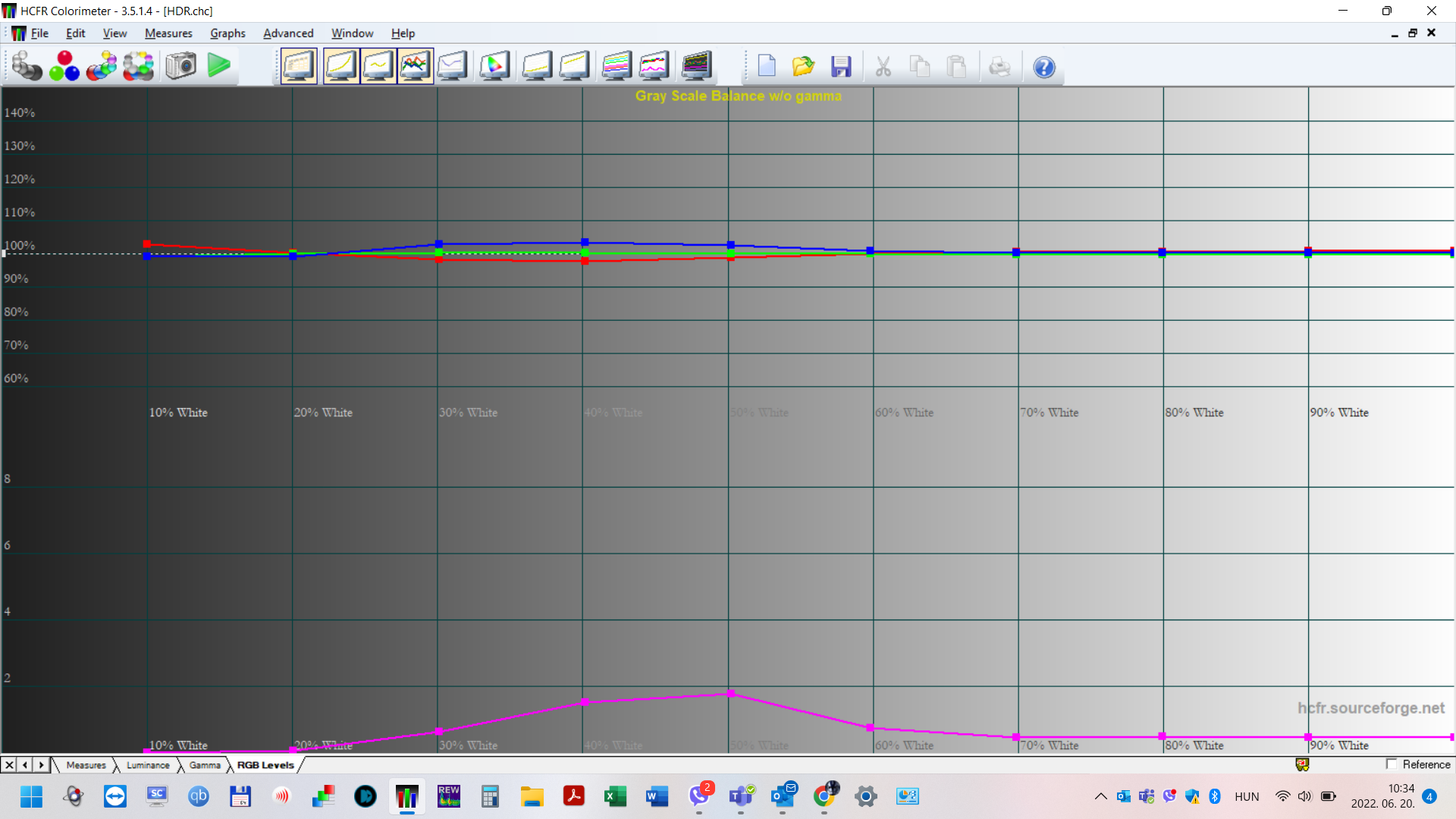Expand the Advanced menu

(288, 33)
